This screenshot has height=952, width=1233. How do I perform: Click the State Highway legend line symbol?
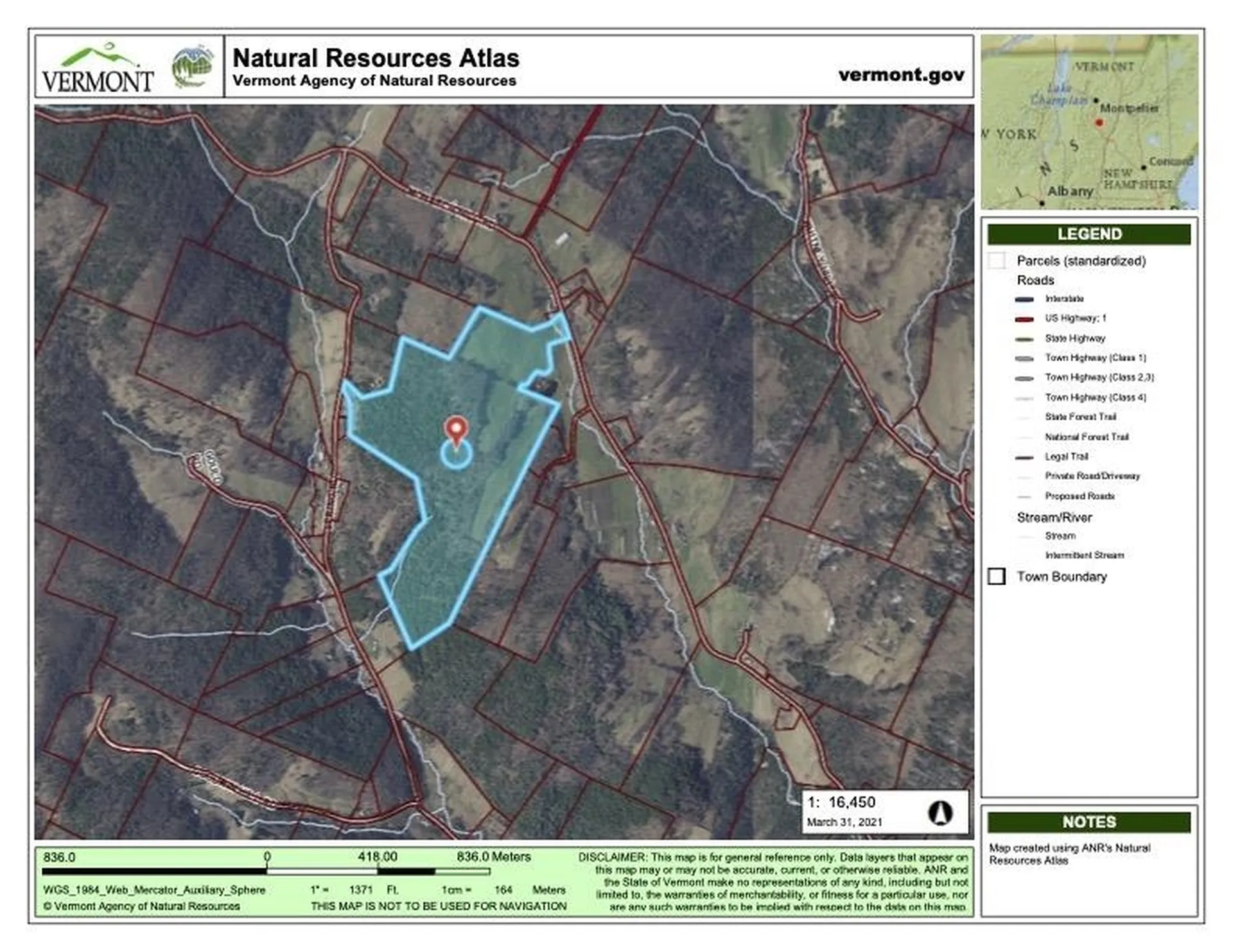(1024, 339)
